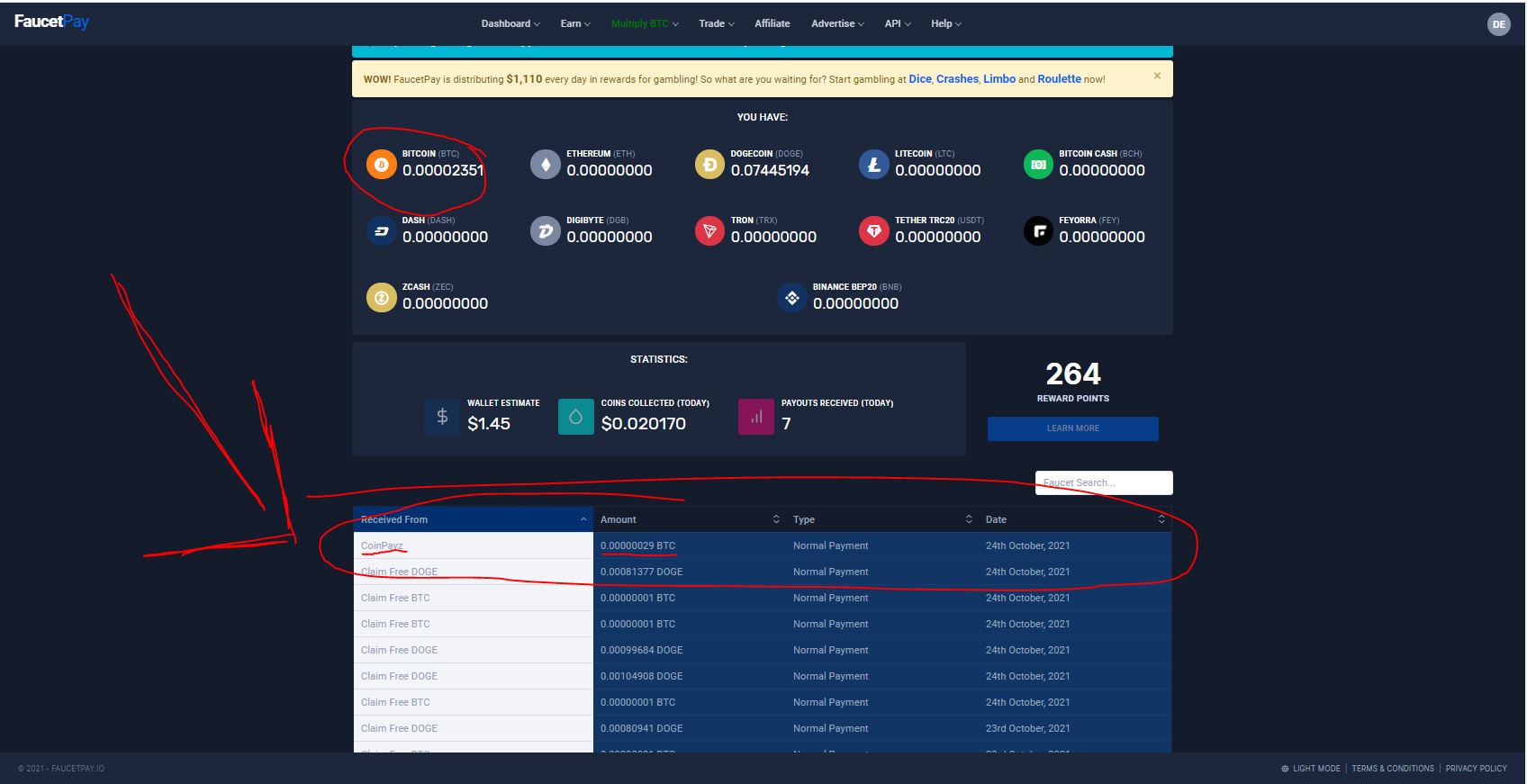1527x784 pixels.
Task: Open the Privacy Policy link
Action: 1476,769
